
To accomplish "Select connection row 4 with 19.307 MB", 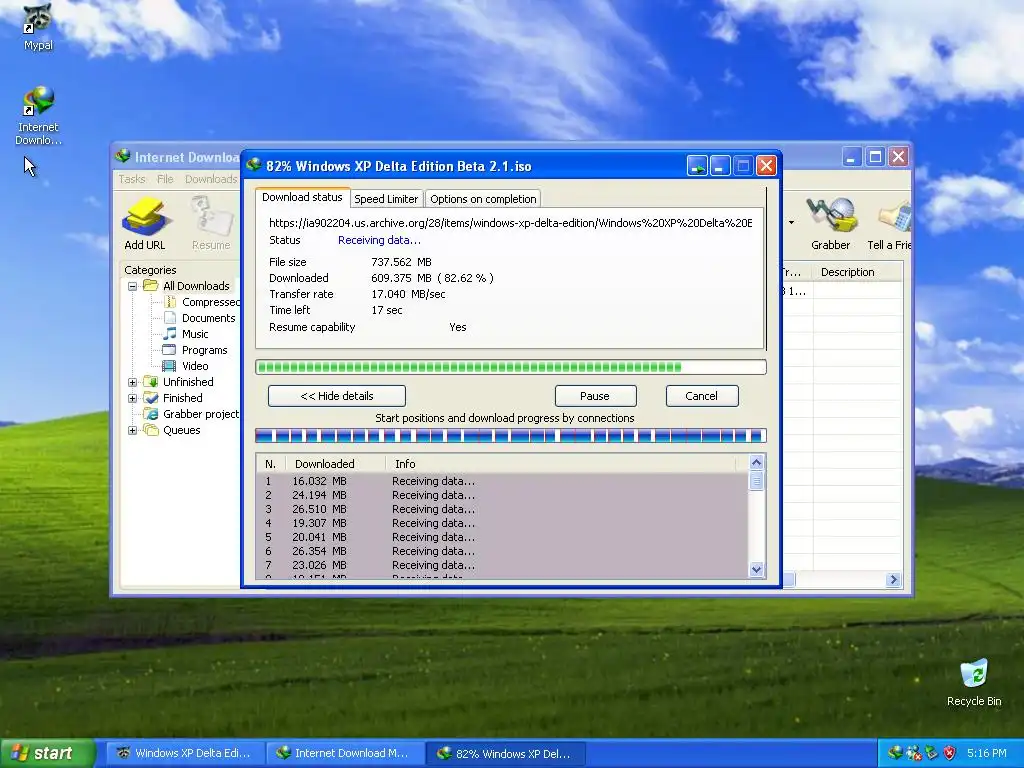I will click(x=502, y=523).
